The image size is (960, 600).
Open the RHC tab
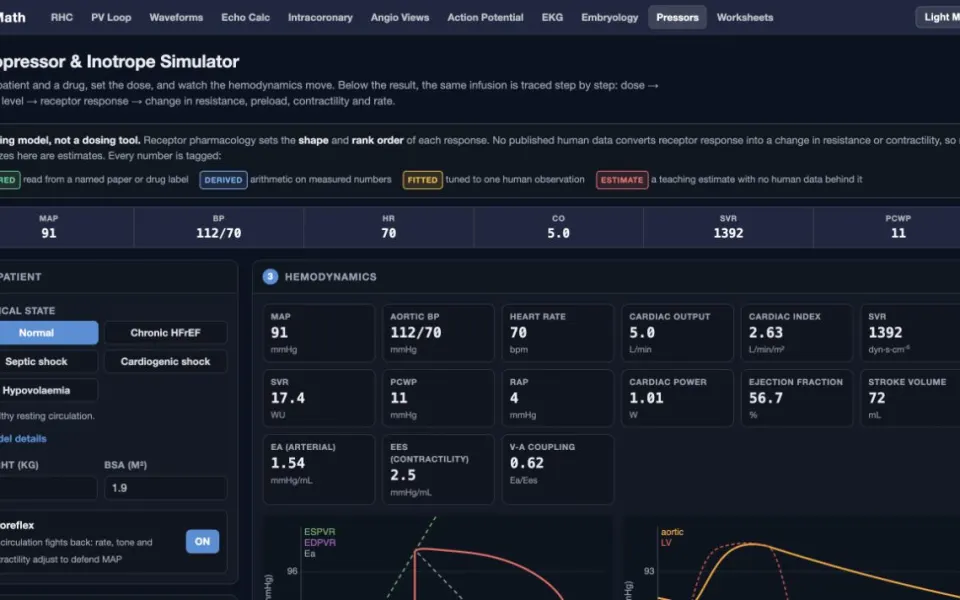[61, 17]
